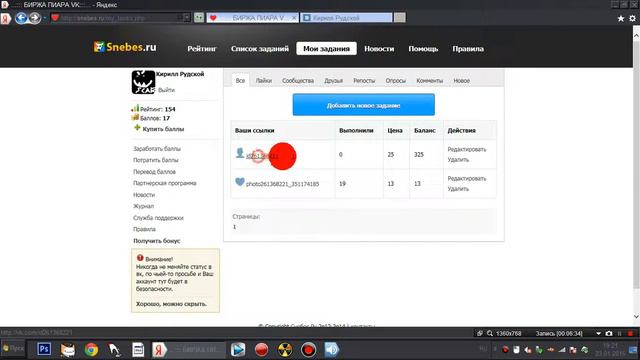
Task: Switch to the Кирилл Рудской browser tab
Action: (x=346, y=18)
